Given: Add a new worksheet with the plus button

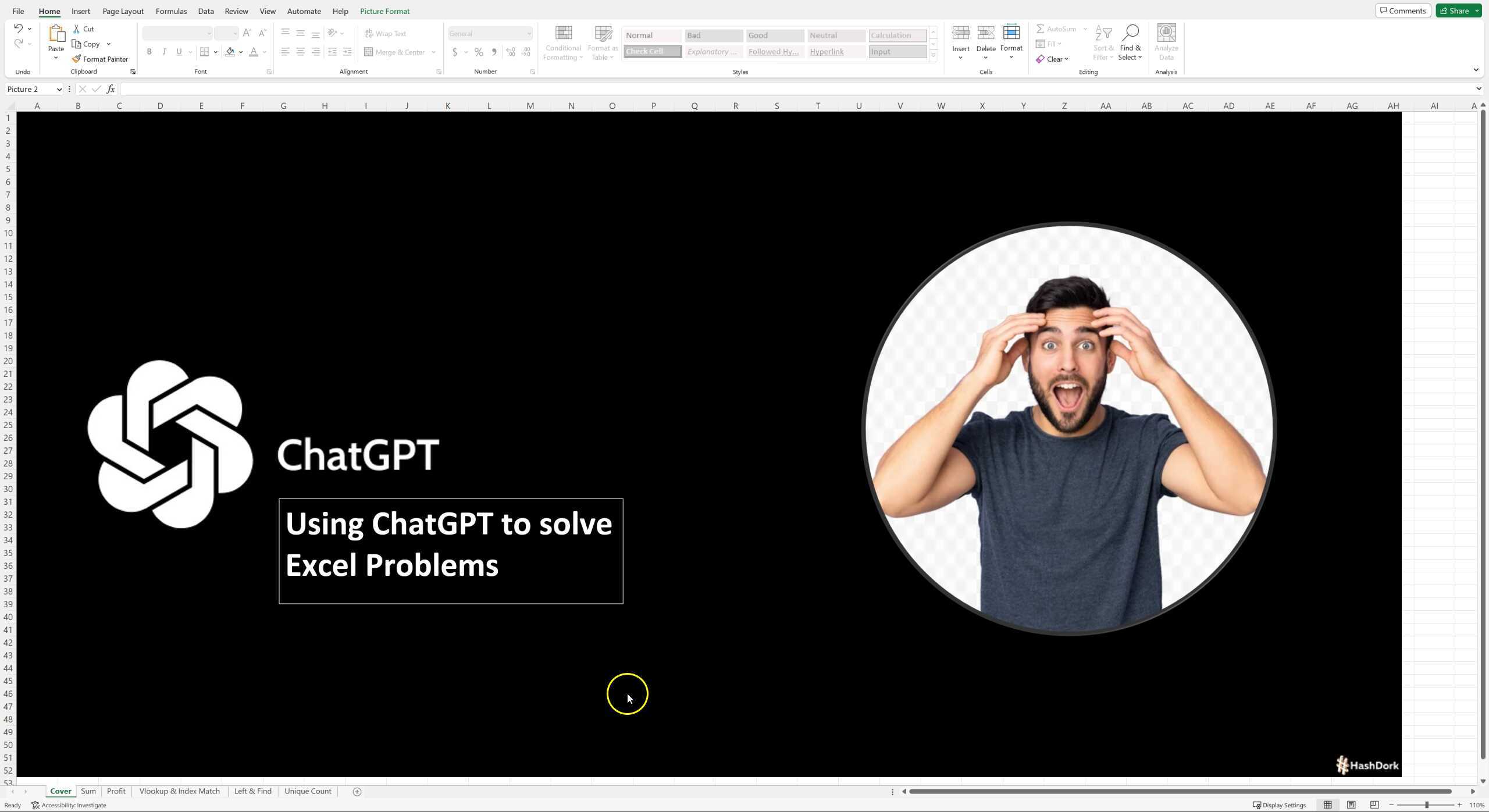Looking at the screenshot, I should pyautogui.click(x=356, y=791).
